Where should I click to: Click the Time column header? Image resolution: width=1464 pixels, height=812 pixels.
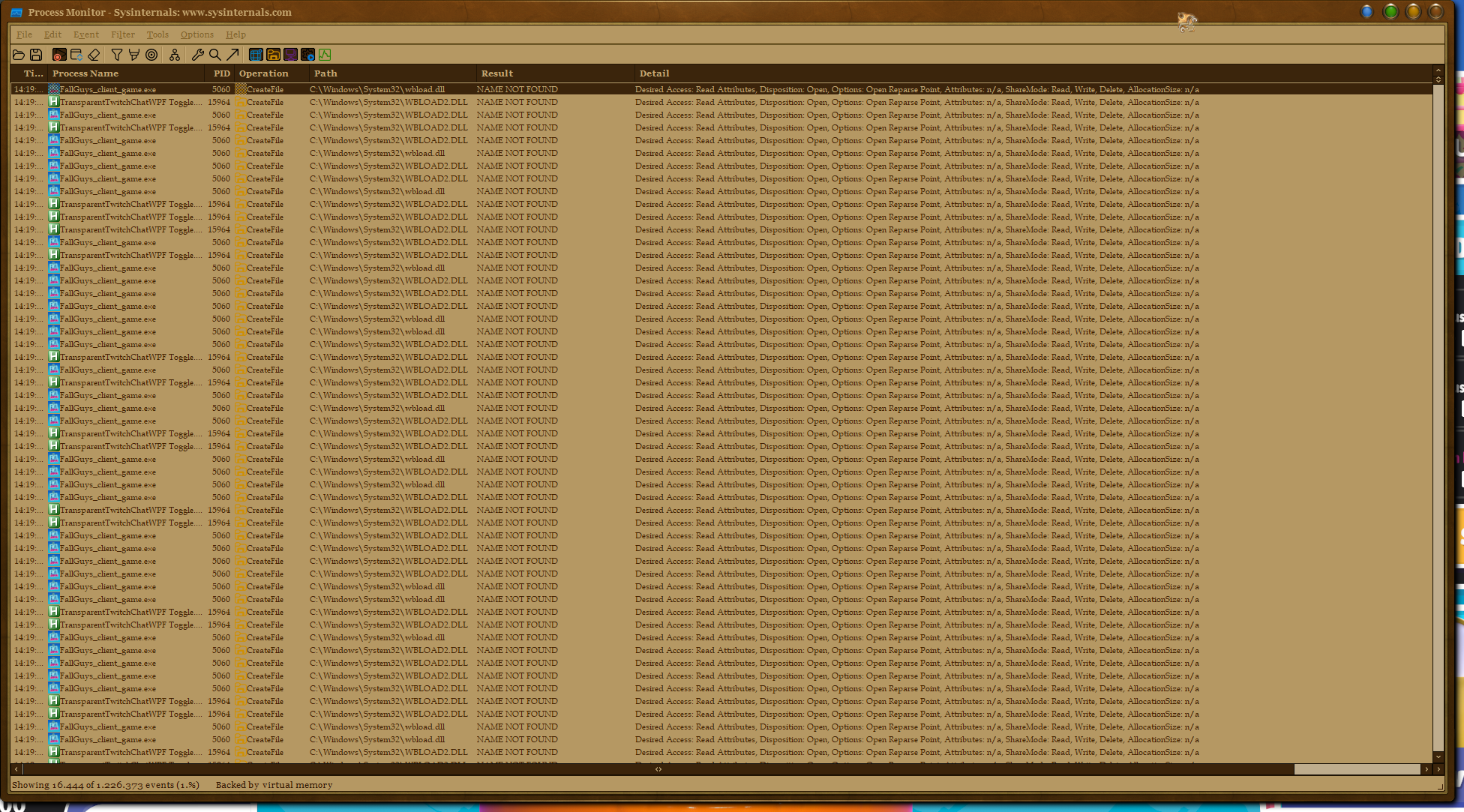point(29,73)
